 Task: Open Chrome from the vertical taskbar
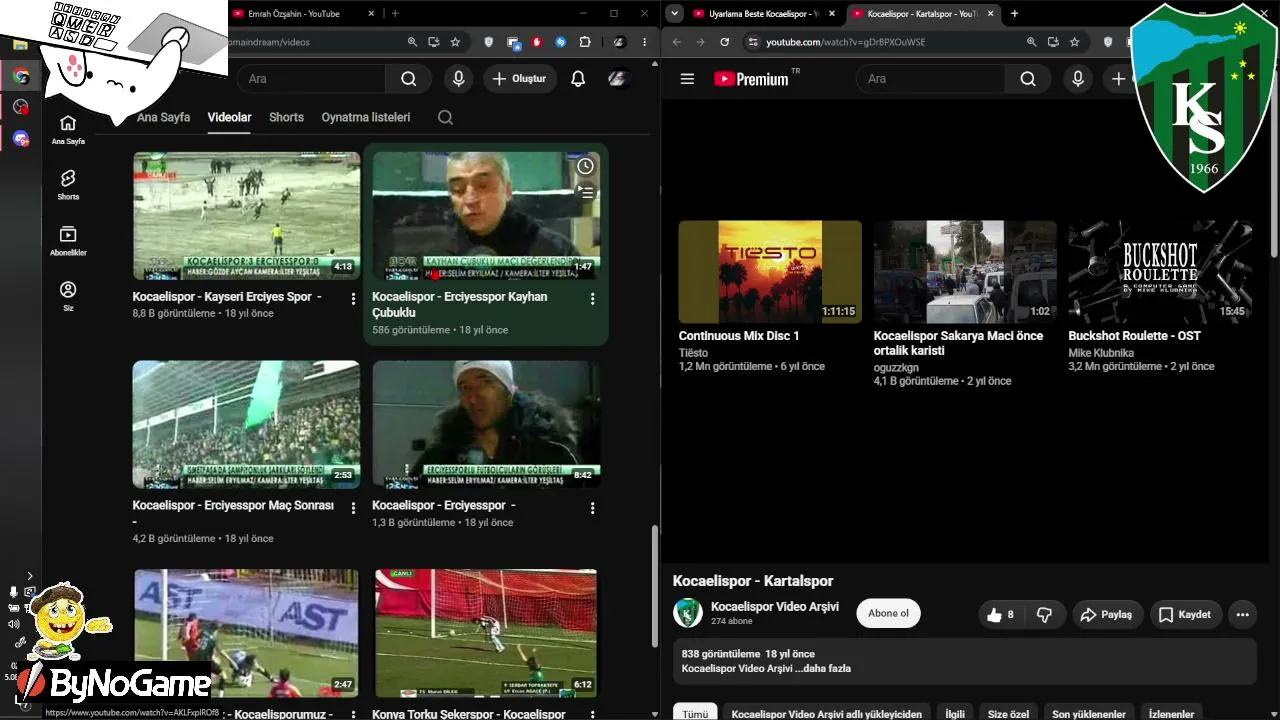coord(20,76)
